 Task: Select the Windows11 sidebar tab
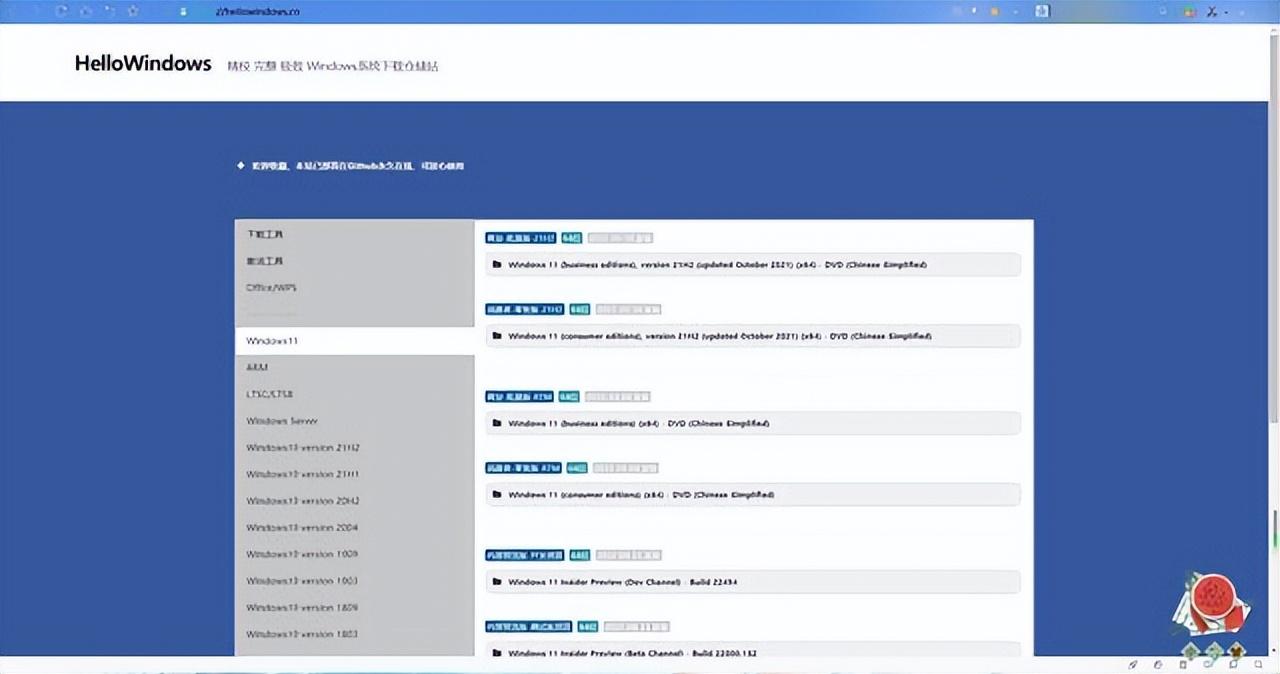click(x=354, y=341)
